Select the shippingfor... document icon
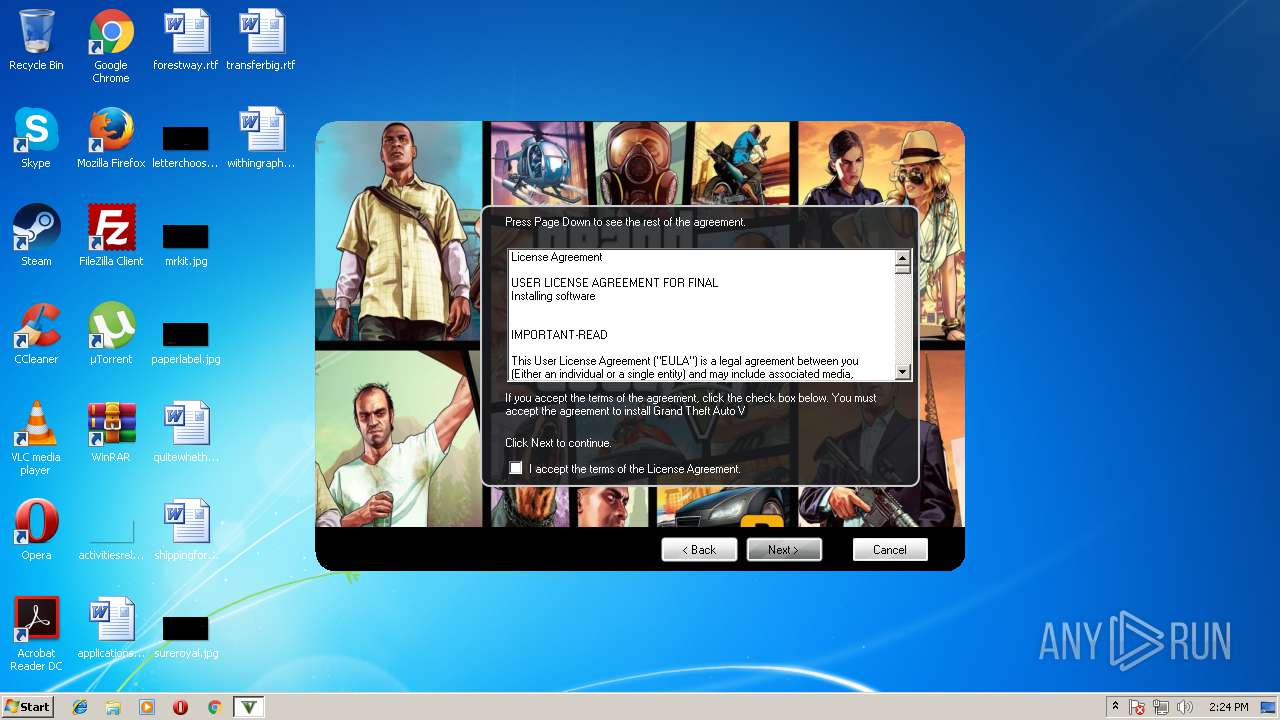The image size is (1280, 720). 185,530
